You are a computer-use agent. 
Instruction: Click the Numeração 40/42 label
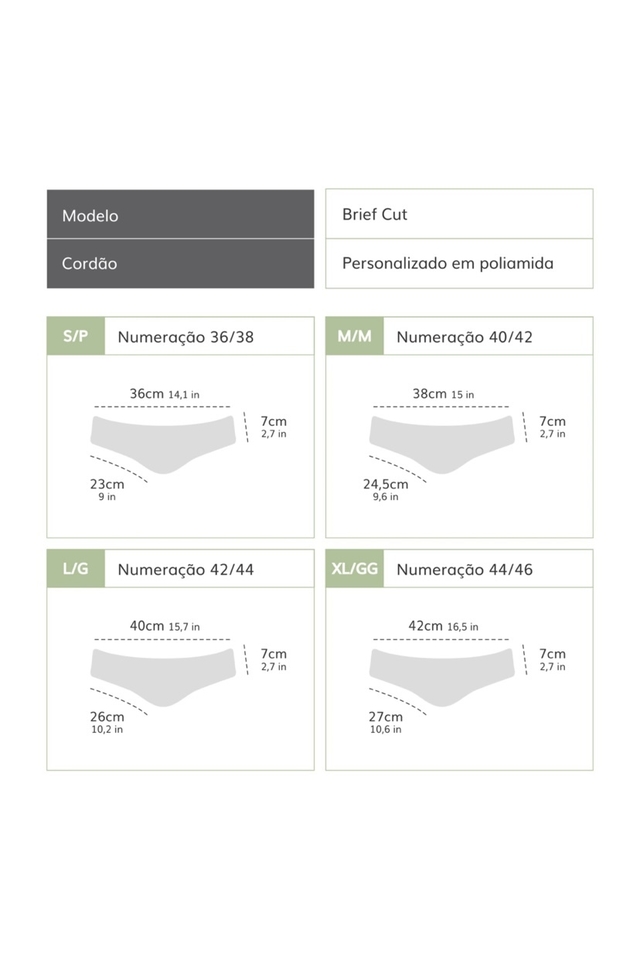click(464, 337)
